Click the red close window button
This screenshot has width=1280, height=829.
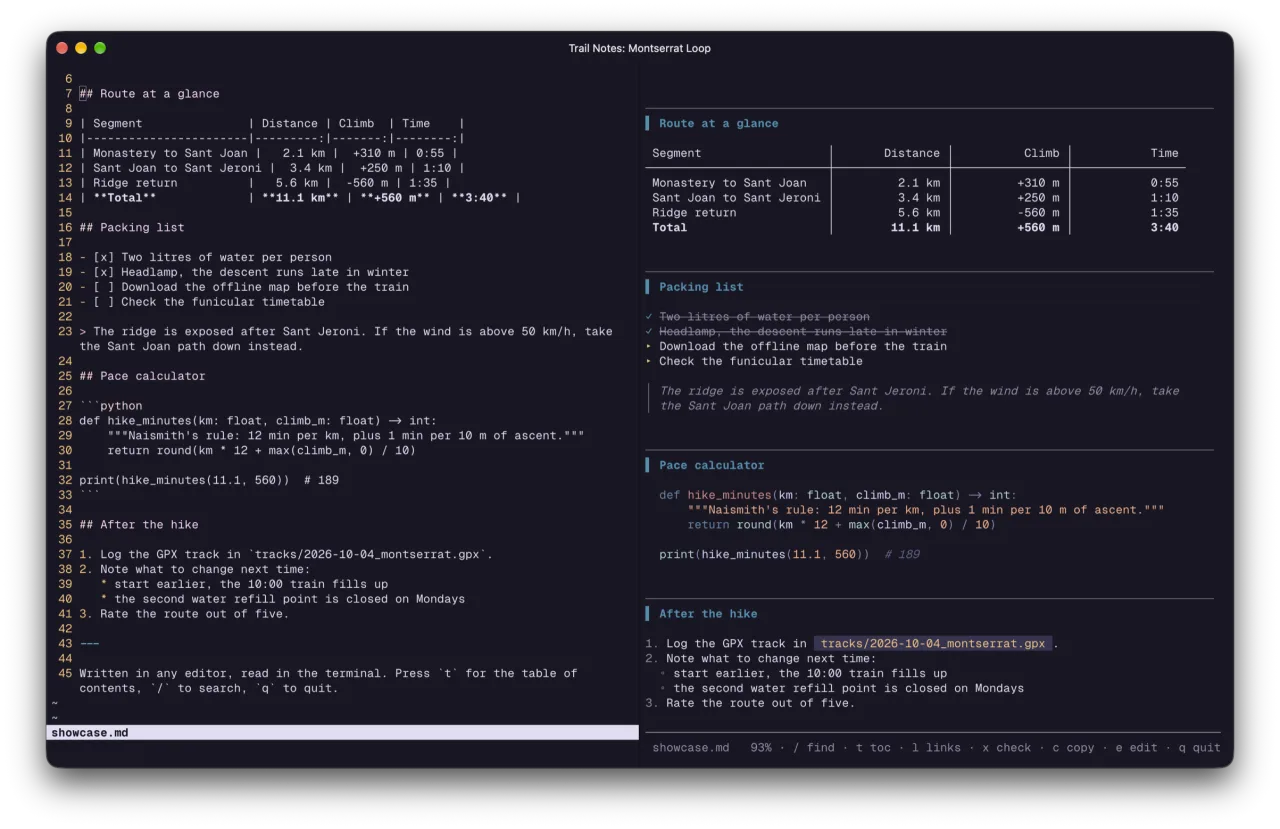62,48
